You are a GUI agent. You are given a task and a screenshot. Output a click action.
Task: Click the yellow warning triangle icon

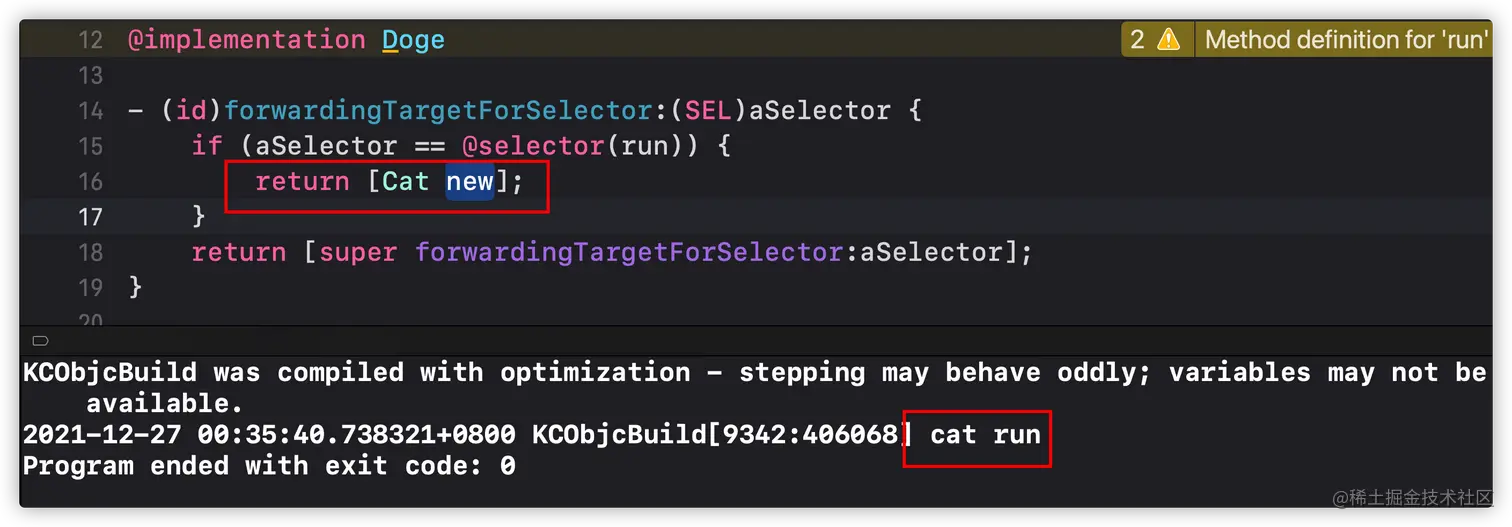[x=1168, y=40]
